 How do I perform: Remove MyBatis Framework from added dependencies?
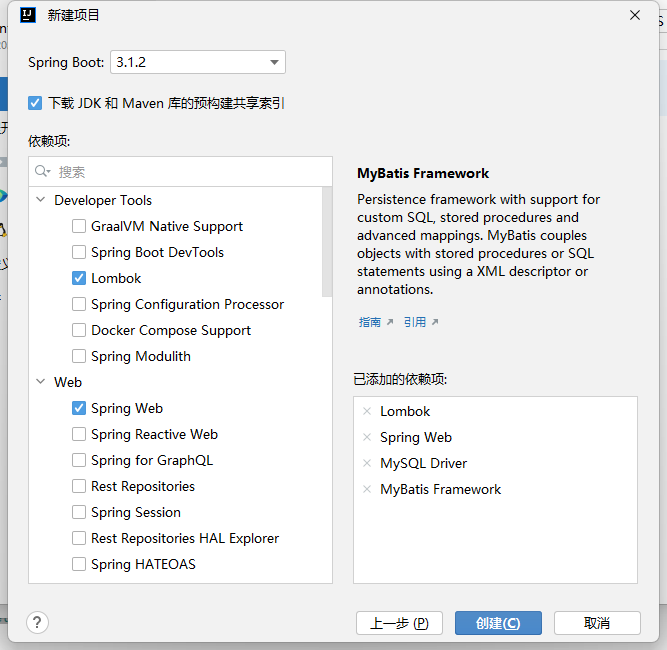(367, 489)
